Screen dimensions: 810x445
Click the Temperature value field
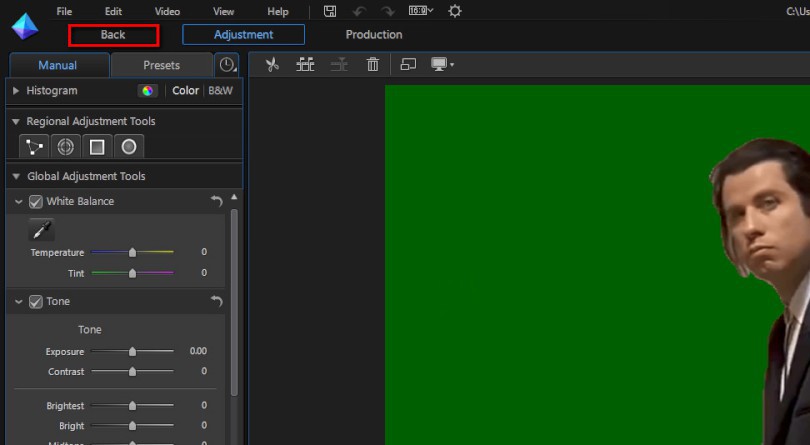[204, 252]
